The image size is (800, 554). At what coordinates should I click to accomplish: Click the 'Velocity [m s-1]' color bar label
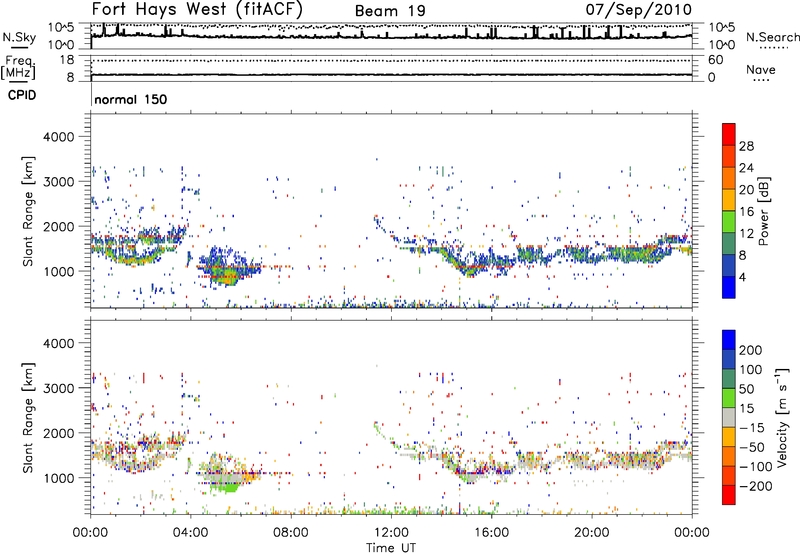[x=782, y=417]
